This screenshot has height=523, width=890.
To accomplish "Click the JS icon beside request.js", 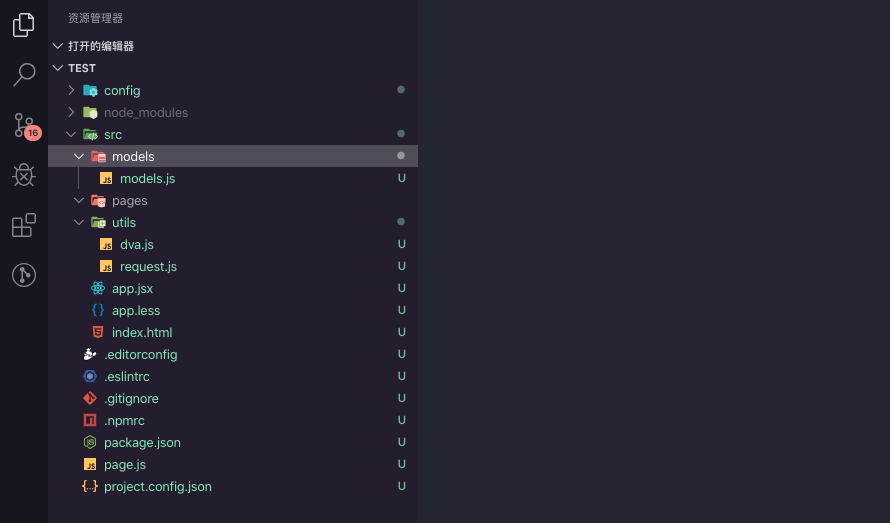I will click(106, 266).
